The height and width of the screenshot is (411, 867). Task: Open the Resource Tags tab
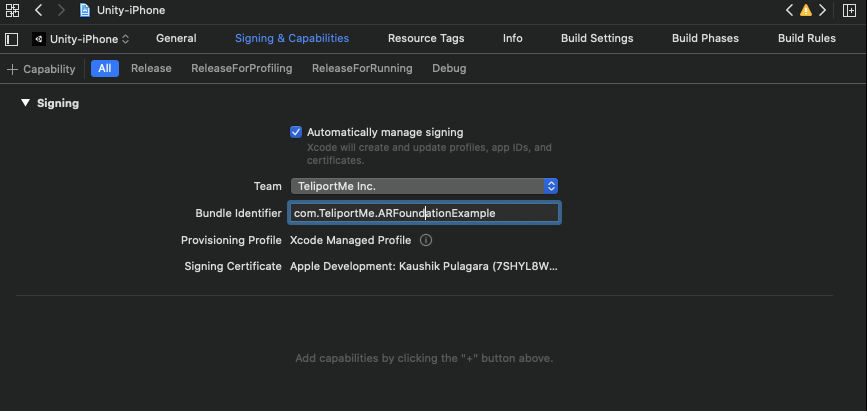[x=426, y=38]
